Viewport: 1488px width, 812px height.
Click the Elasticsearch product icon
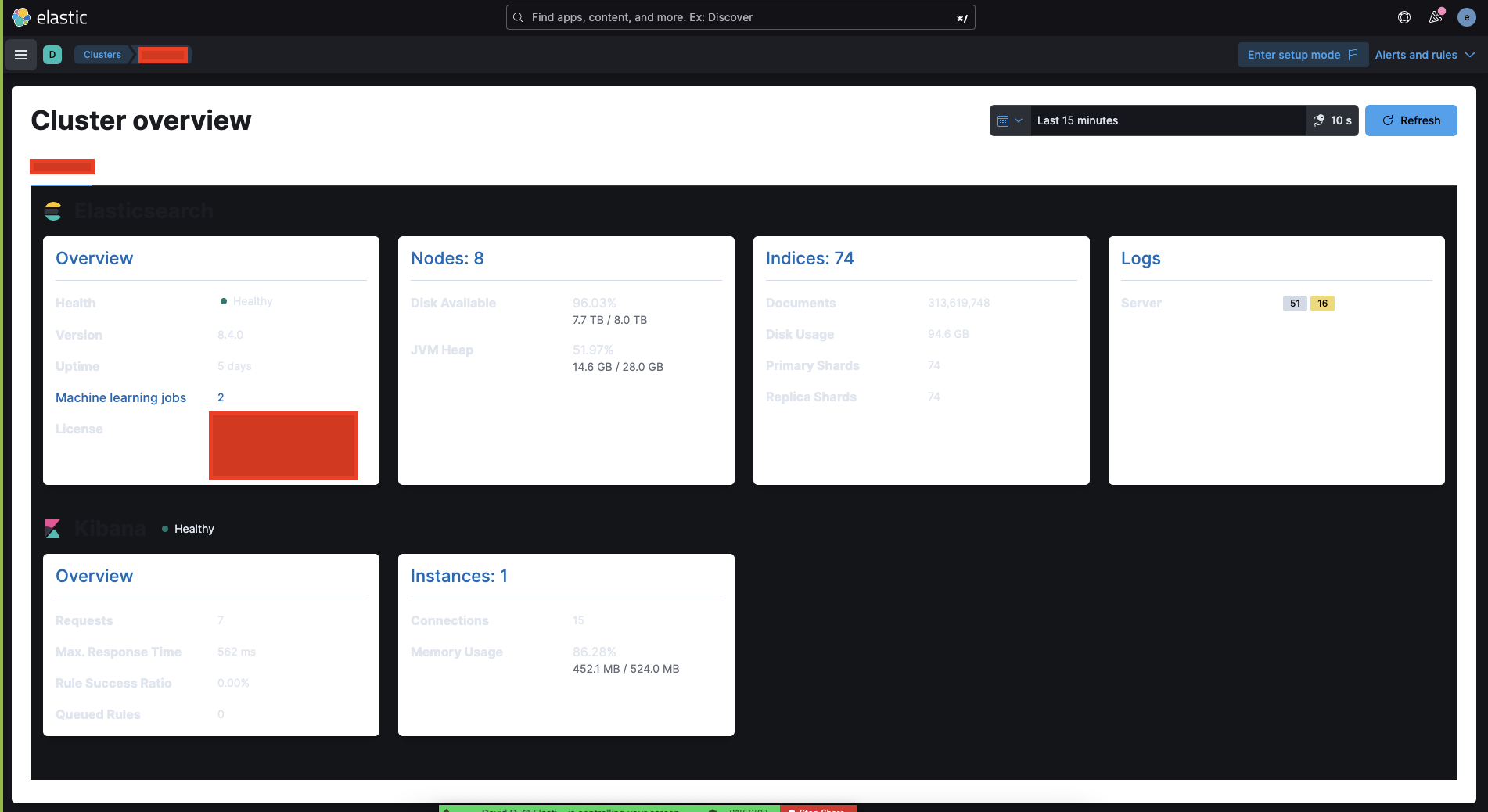pos(53,210)
